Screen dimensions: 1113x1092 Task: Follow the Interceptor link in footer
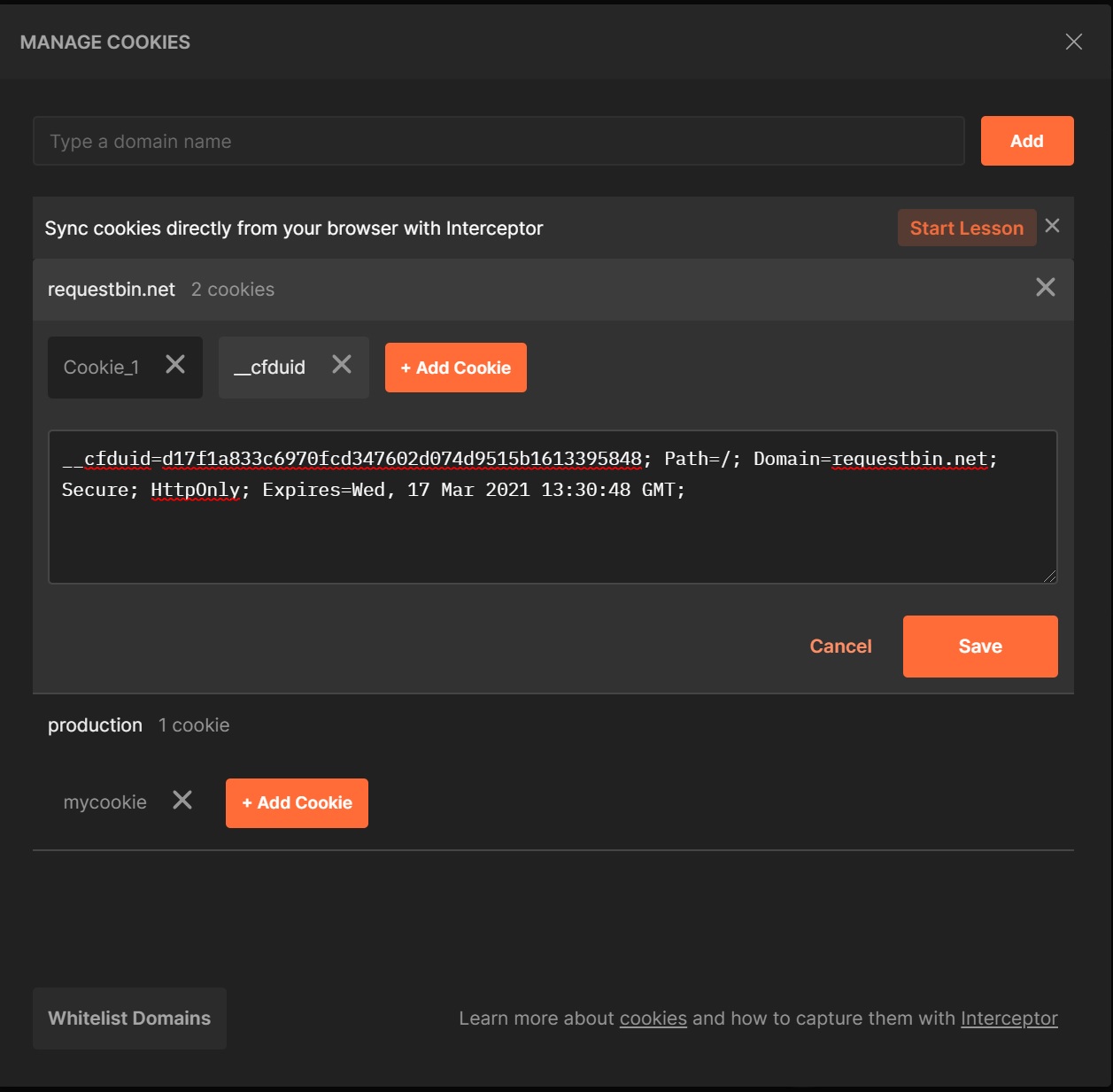pyautogui.click(x=1009, y=1018)
